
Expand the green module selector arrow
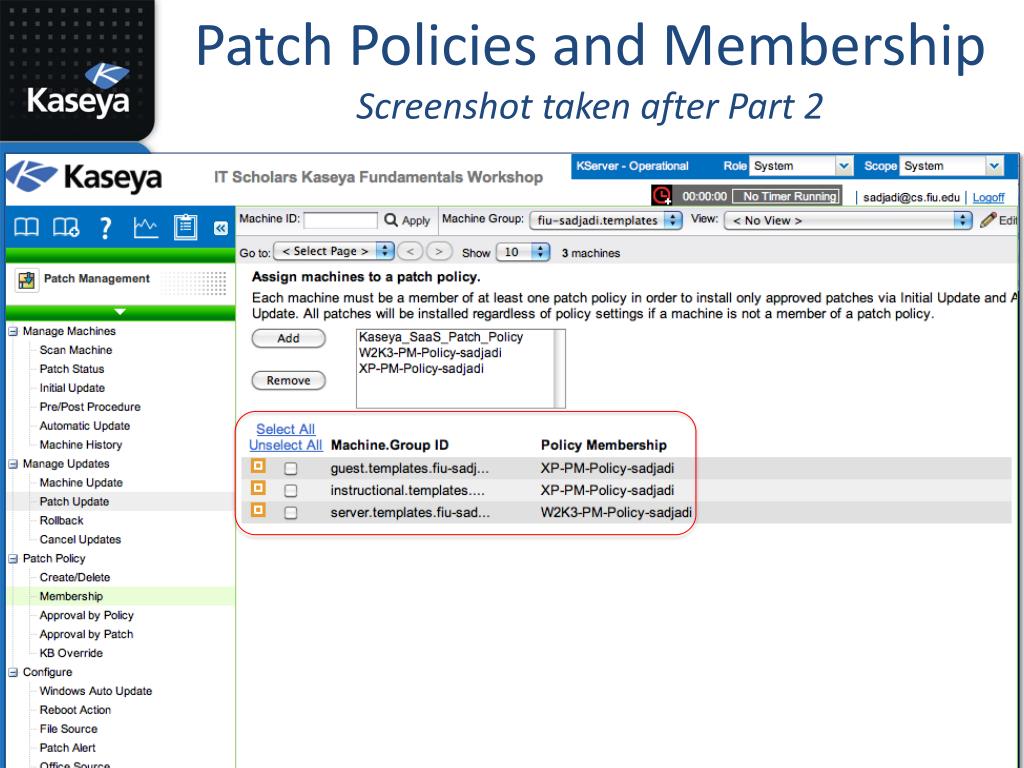(x=120, y=312)
